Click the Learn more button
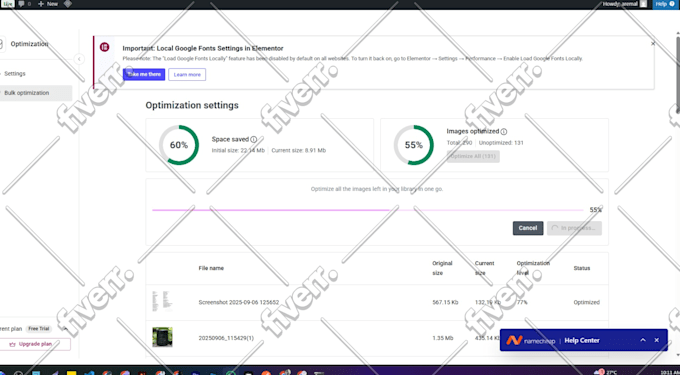This screenshot has width=680, height=375. (x=187, y=75)
